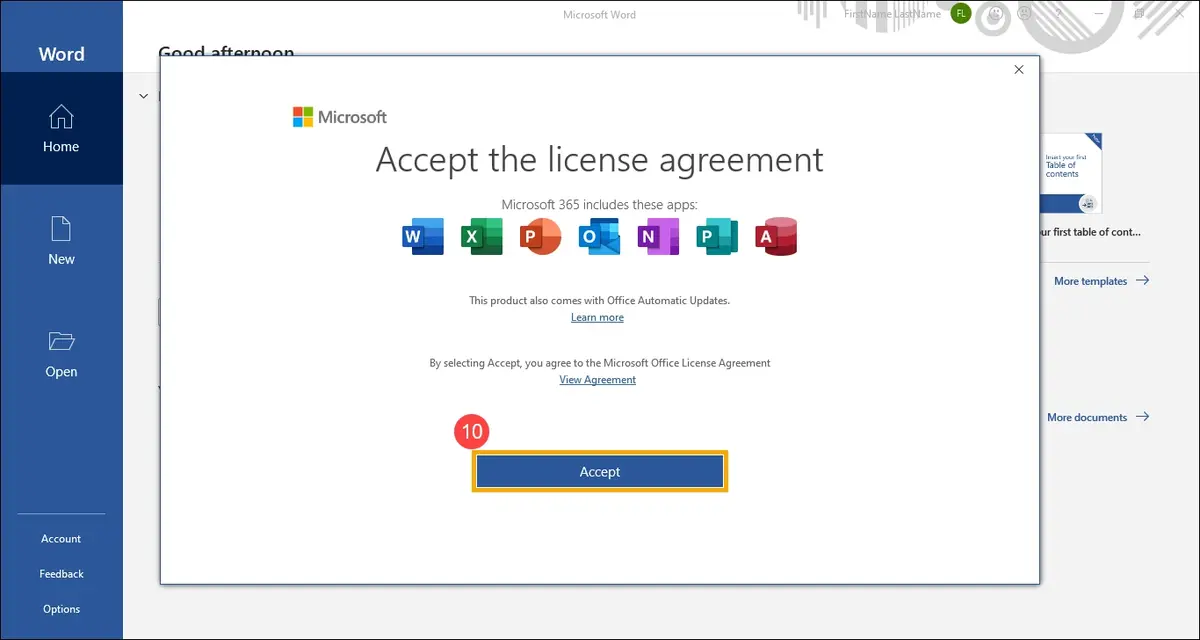Collapse the section chevron below Good afternoon

click(x=143, y=96)
